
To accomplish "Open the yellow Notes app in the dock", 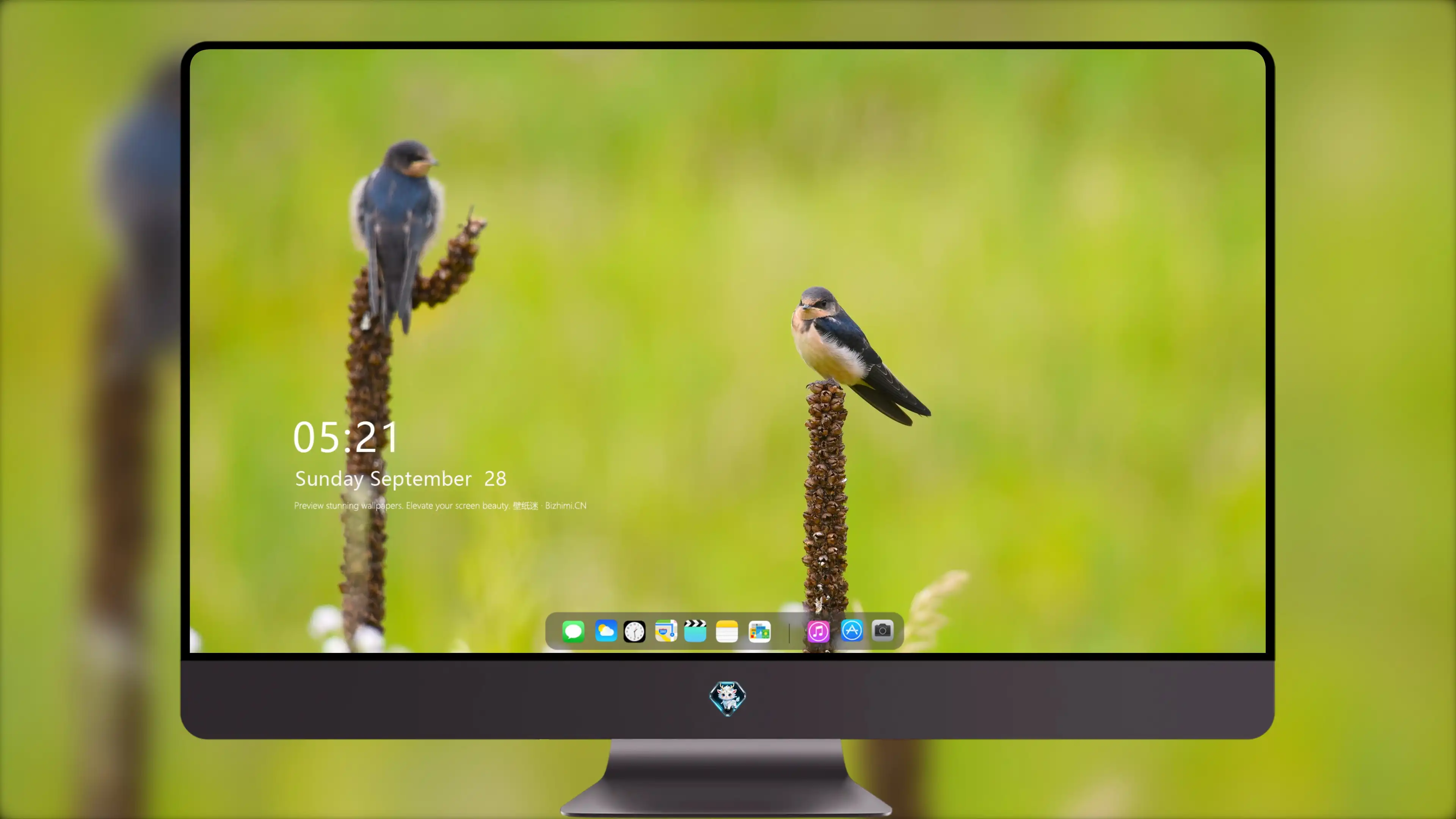I will [x=727, y=631].
